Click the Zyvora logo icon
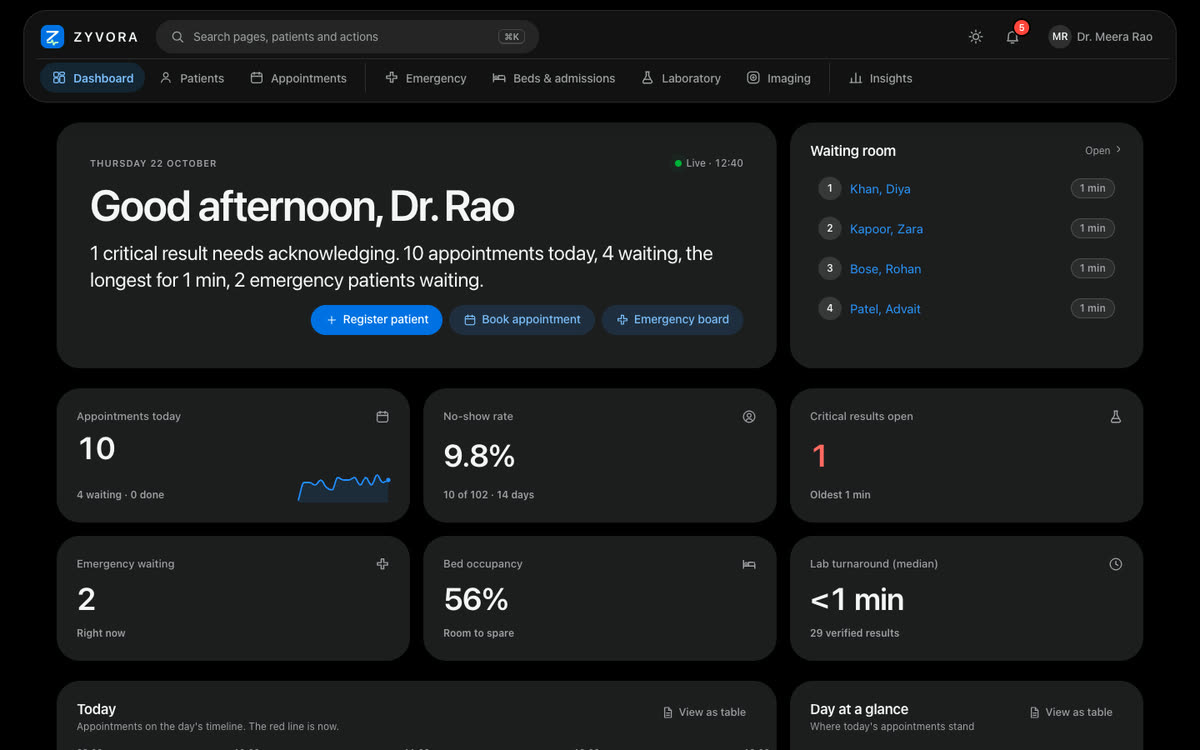The width and height of the screenshot is (1200, 750). tap(52, 37)
